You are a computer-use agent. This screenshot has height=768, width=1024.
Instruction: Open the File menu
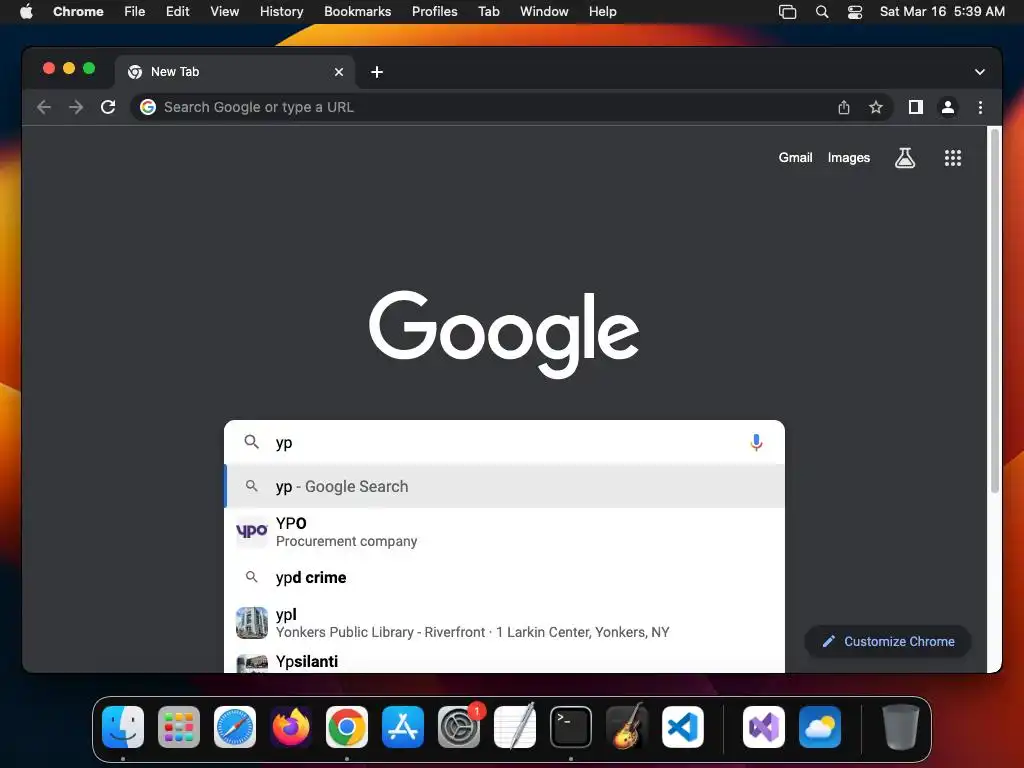(135, 11)
